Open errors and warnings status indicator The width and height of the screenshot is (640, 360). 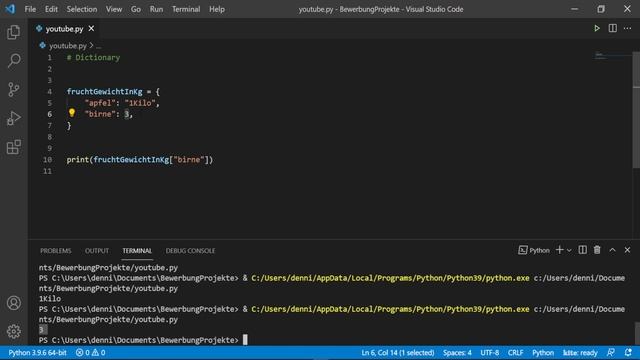91,353
